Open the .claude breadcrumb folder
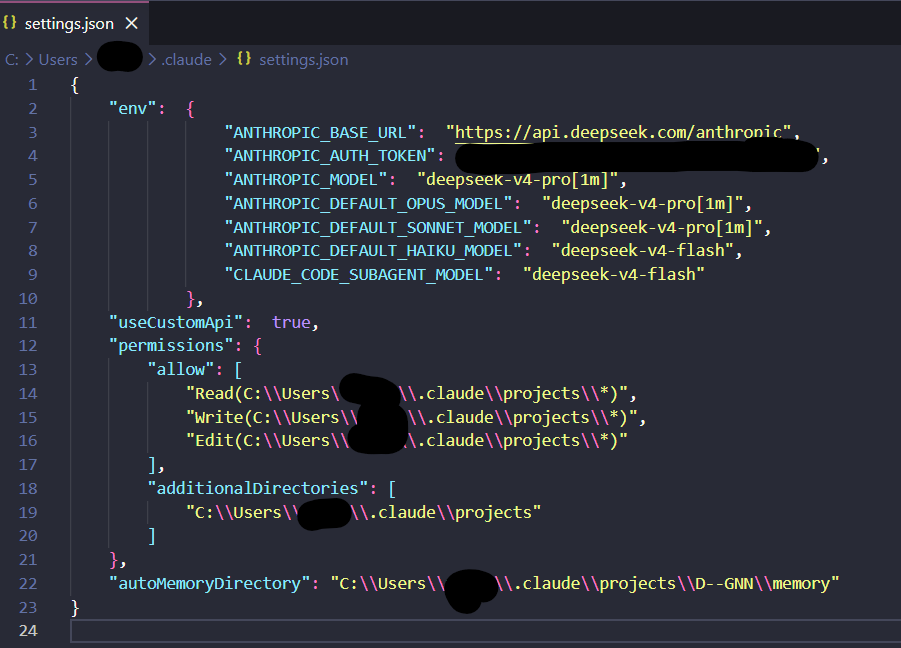Image resolution: width=901 pixels, height=648 pixels. click(x=186, y=60)
